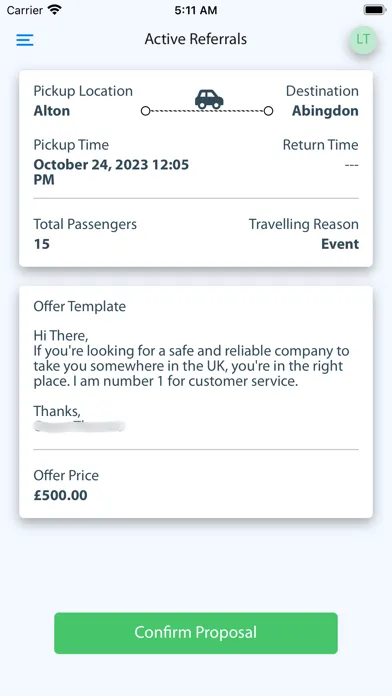
Task: Select the destination circle marker
Action: [268, 111]
